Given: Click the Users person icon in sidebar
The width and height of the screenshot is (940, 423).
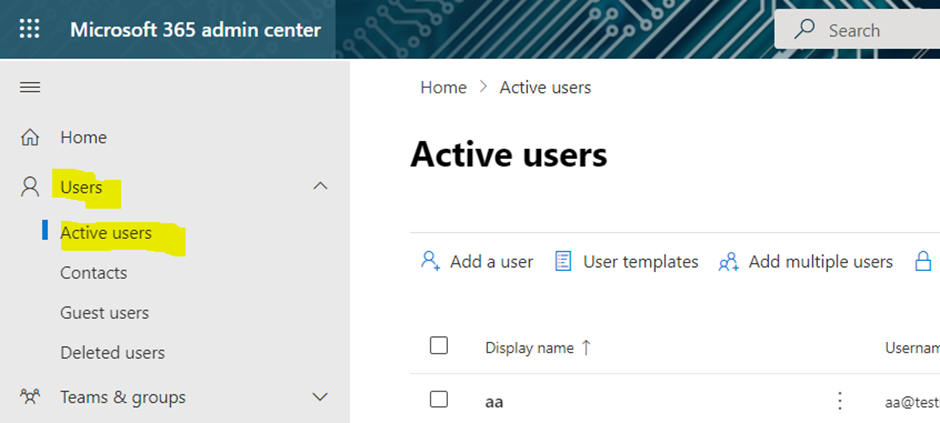Looking at the screenshot, I should pyautogui.click(x=29, y=188).
